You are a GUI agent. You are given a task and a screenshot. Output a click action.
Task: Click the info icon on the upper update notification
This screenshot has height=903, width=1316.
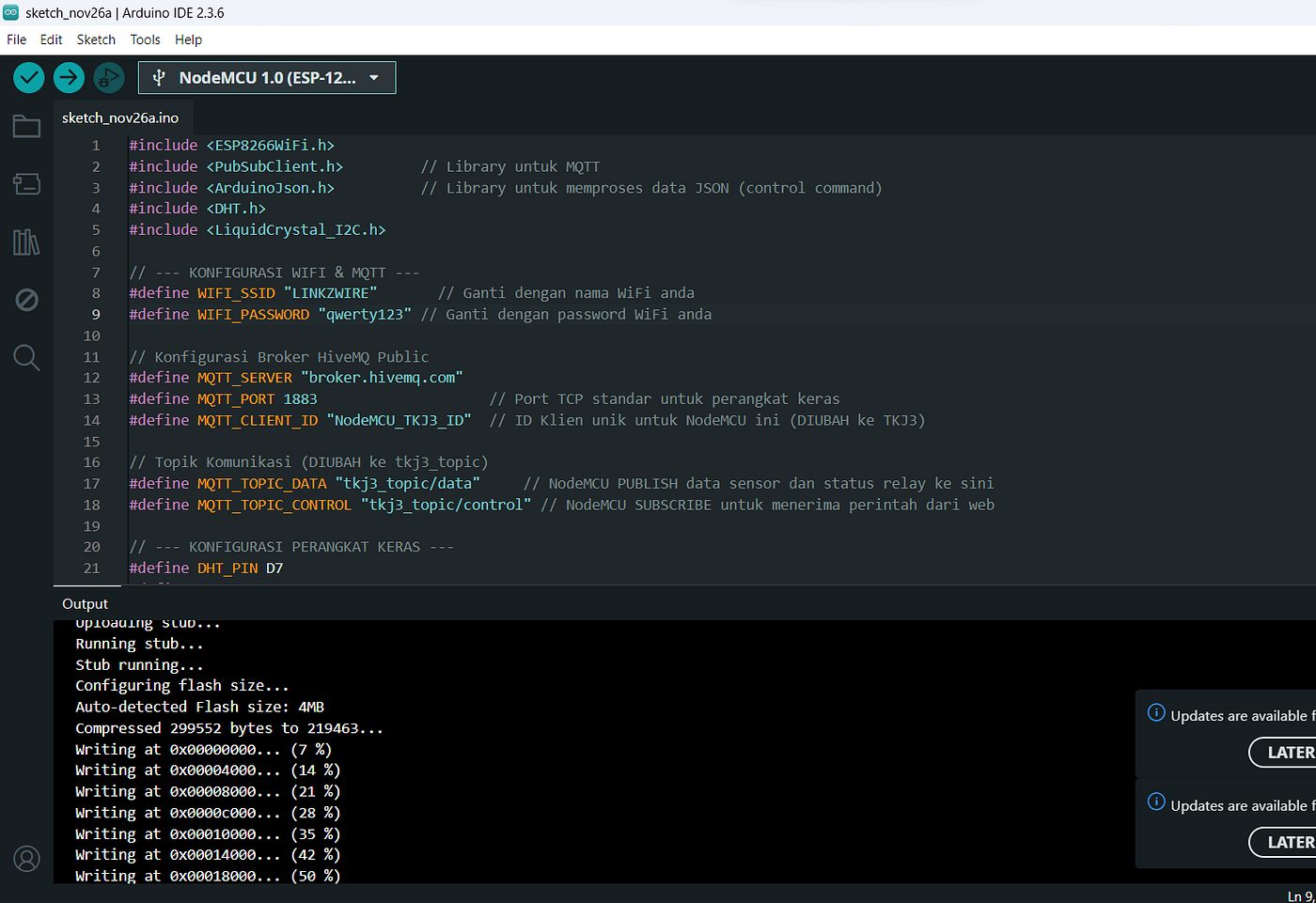tap(1156, 713)
